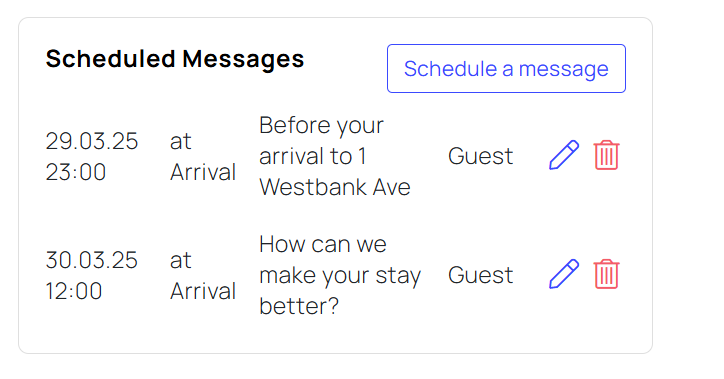Click Guest recipient in the 30.03.25 row

tap(480, 275)
